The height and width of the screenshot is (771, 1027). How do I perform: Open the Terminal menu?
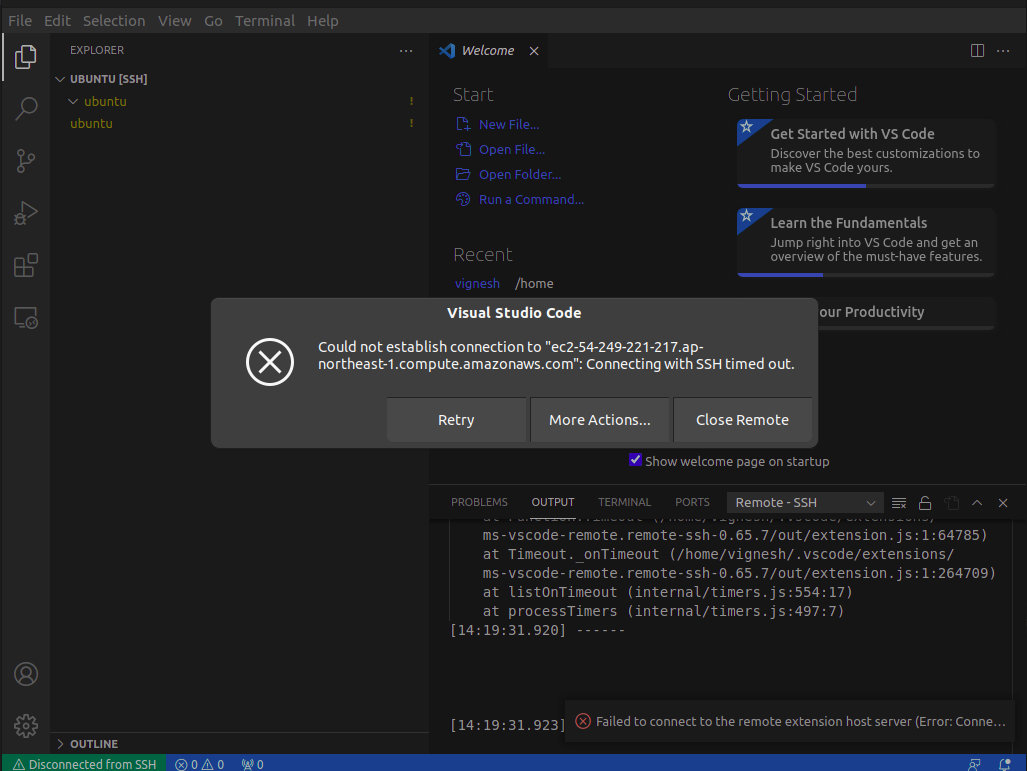point(265,20)
